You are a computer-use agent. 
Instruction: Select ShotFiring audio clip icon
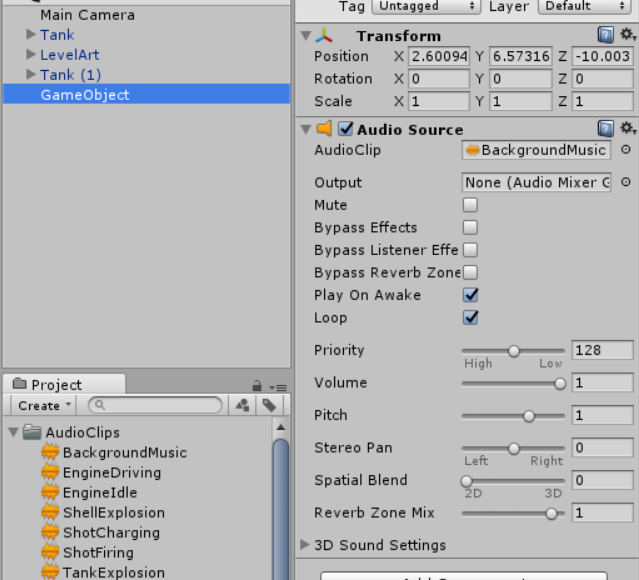tap(50, 552)
